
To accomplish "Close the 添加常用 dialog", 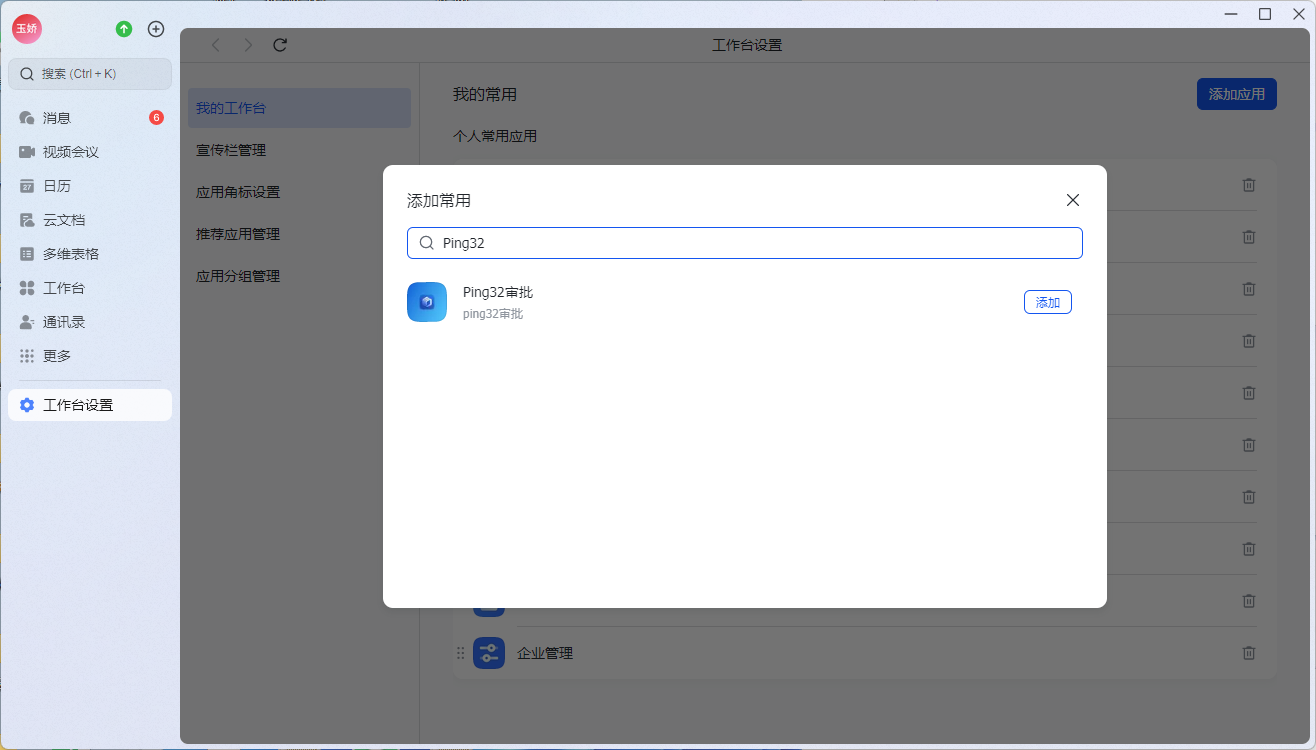I will pos(1073,200).
